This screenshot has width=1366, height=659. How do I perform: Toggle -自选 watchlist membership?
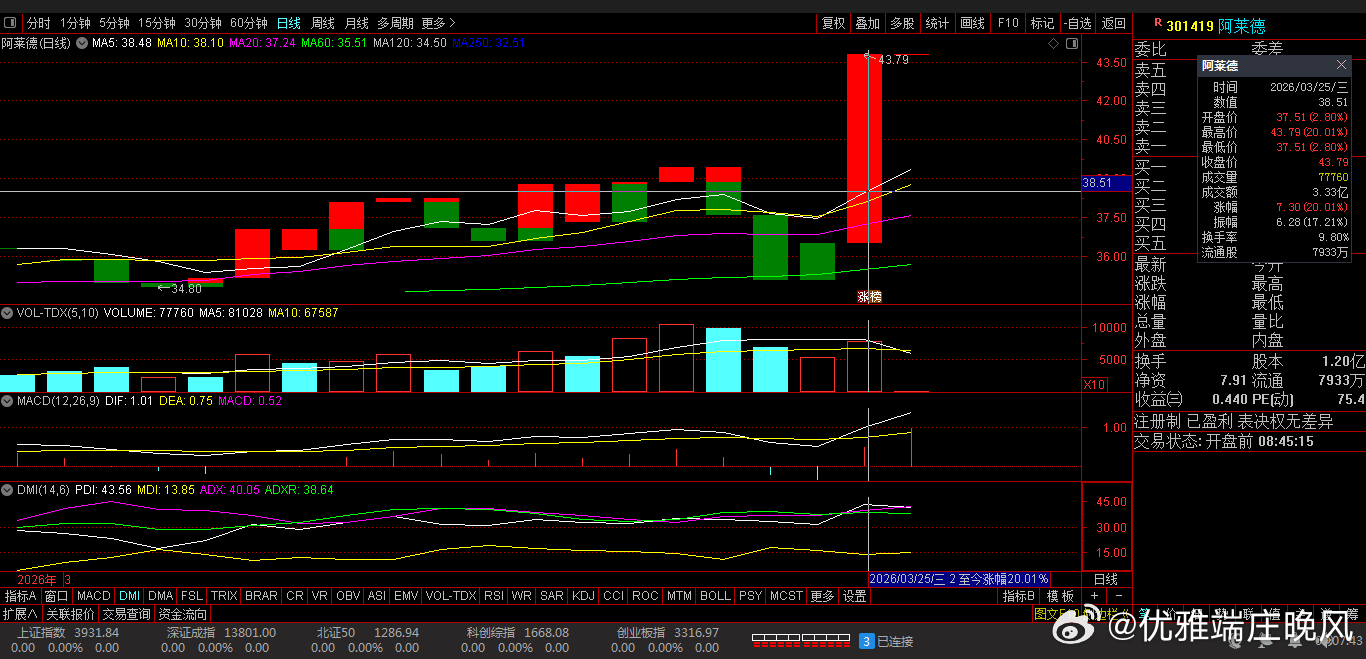[x=1078, y=23]
